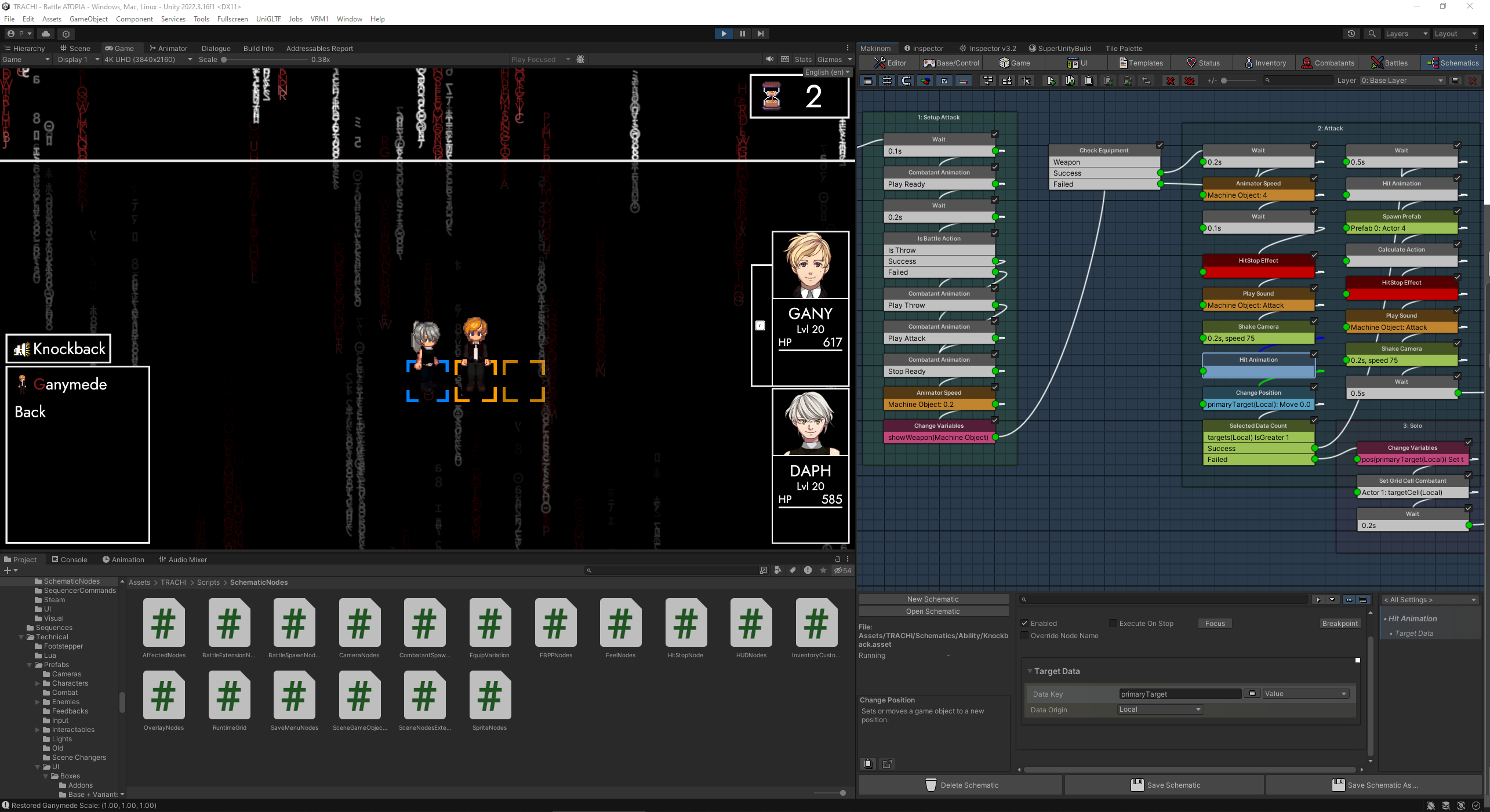The width and height of the screenshot is (1490, 812).
Task: Click the Open Schematic button
Action: pos(933,611)
